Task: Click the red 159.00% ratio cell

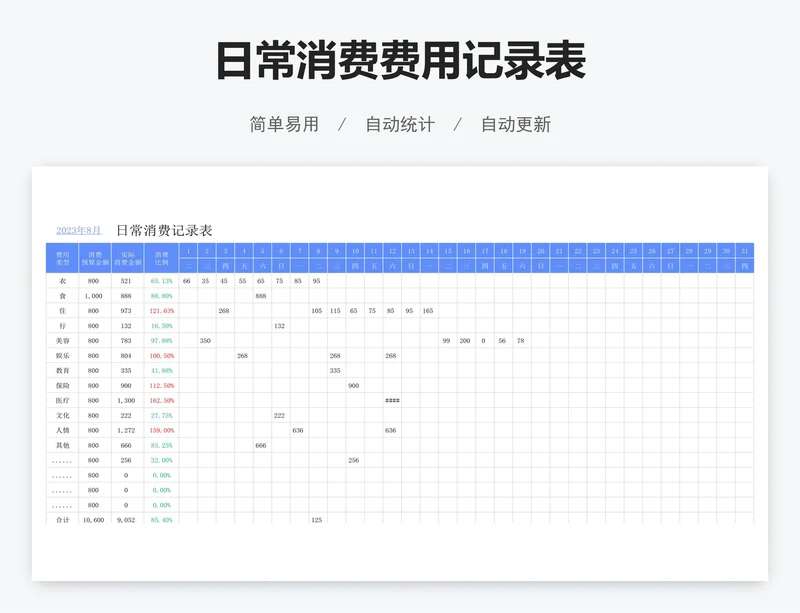Action: pos(162,430)
